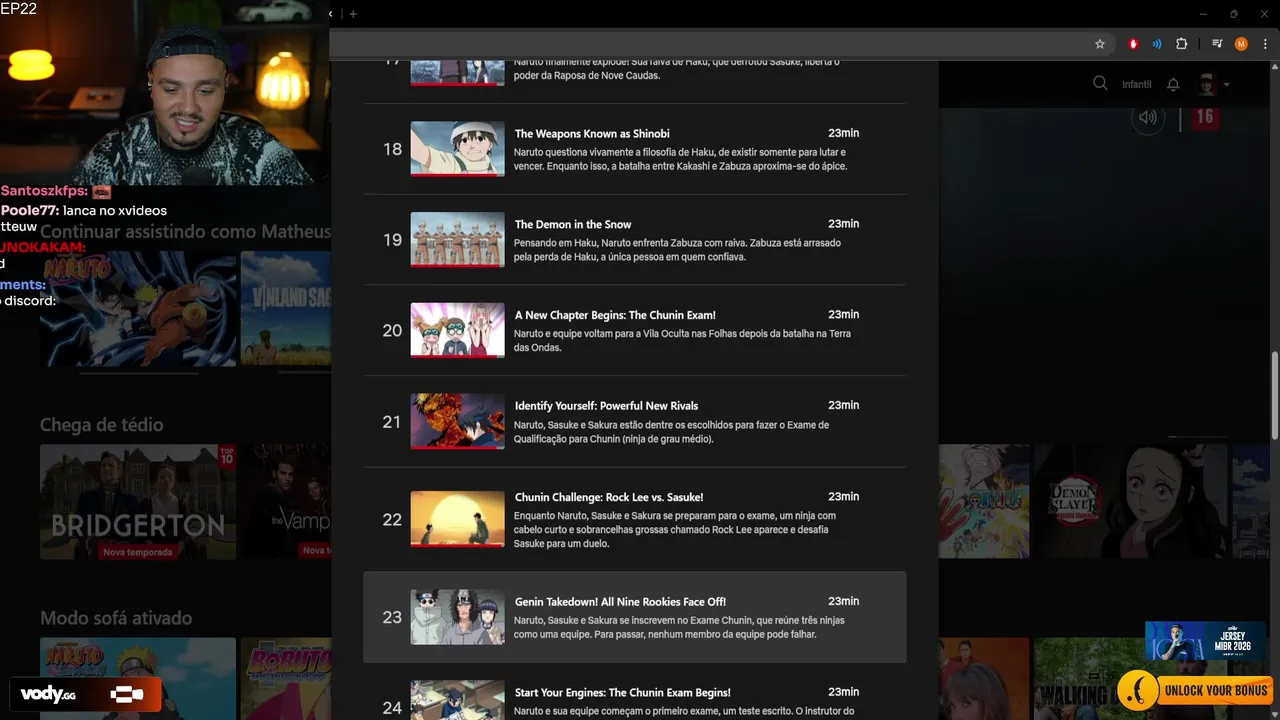Screen dimensions: 1280x720
Task: Expand the Netflix profile menu caret
Action: (1226, 85)
